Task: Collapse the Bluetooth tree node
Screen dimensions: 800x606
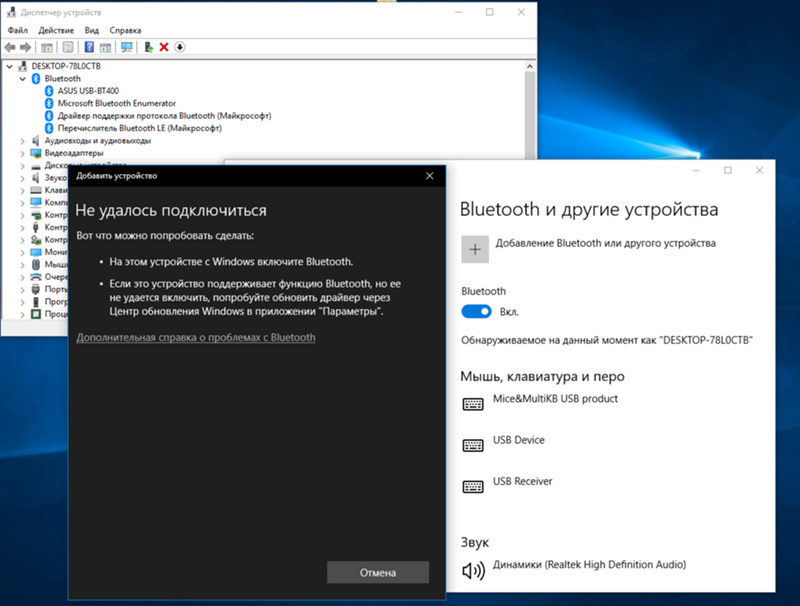Action: click(x=21, y=78)
